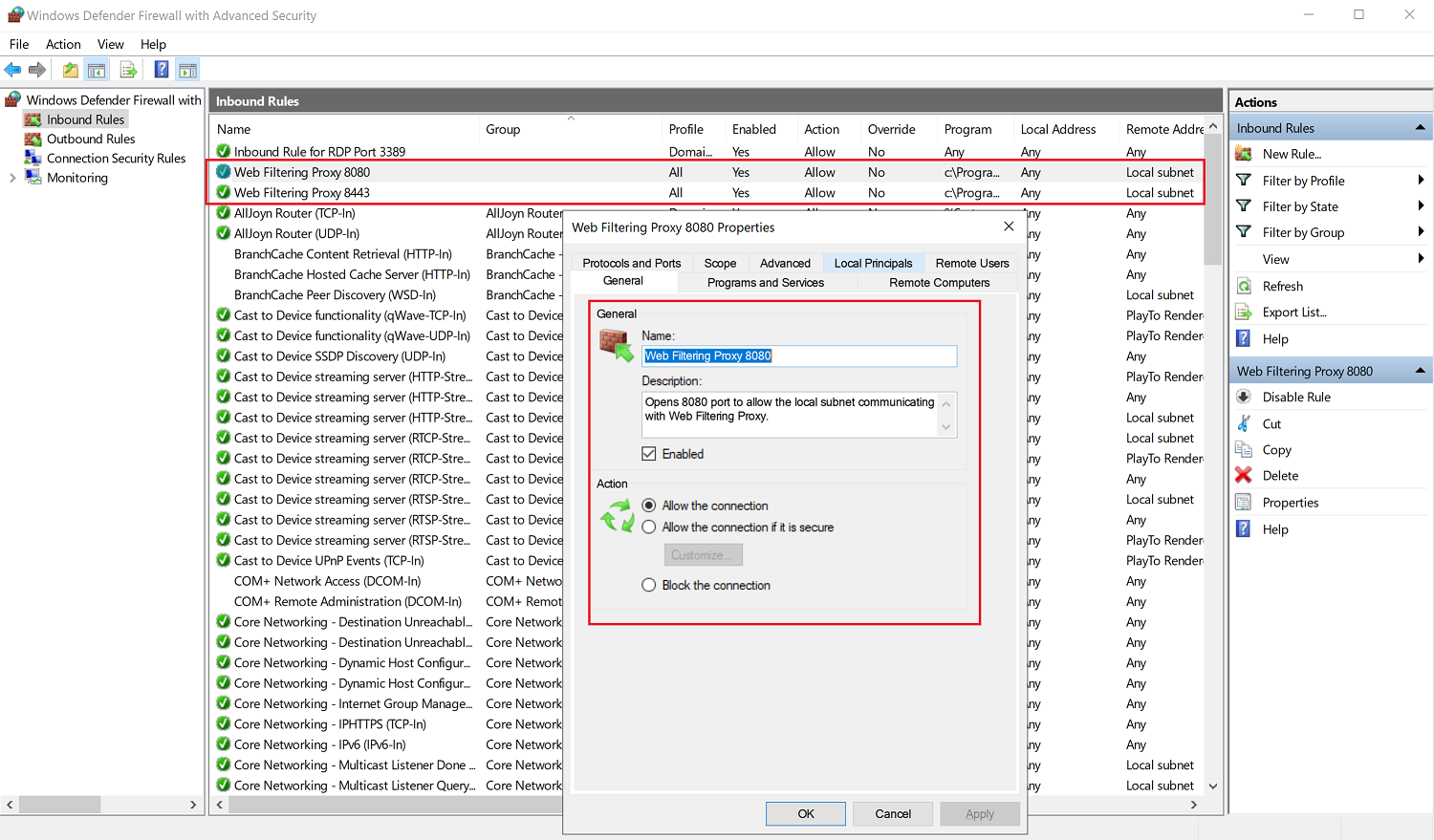Image resolution: width=1434 pixels, height=840 pixels.
Task: Switch to the Local Principals tab
Action: [x=873, y=263]
